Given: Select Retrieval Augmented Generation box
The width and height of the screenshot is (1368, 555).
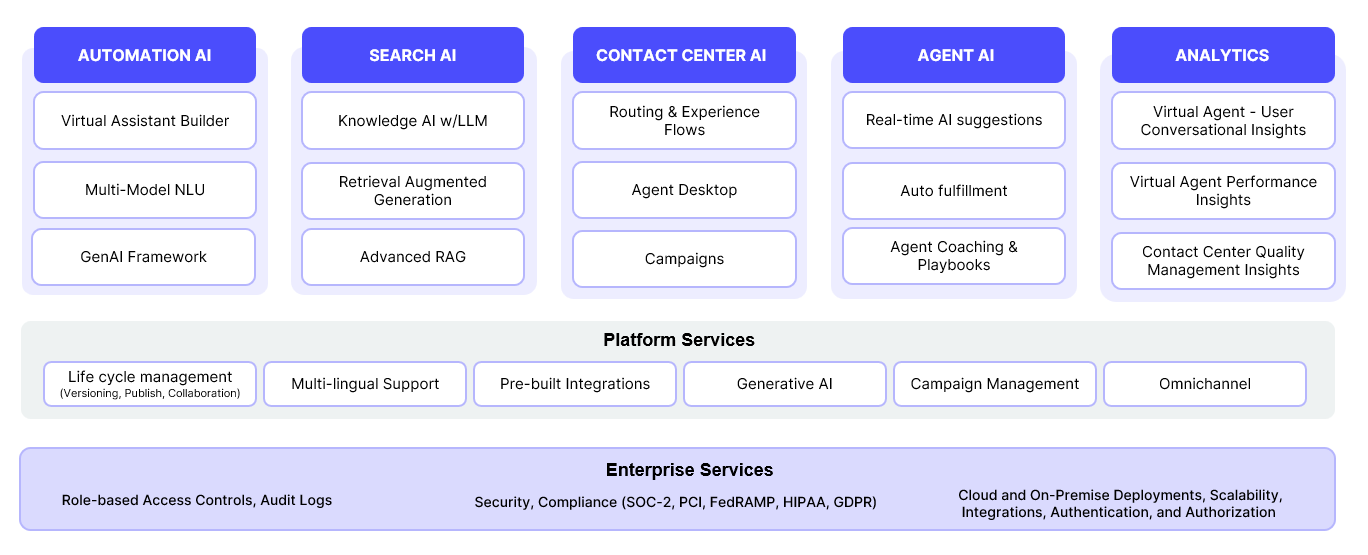Looking at the screenshot, I should pyautogui.click(x=413, y=191).
